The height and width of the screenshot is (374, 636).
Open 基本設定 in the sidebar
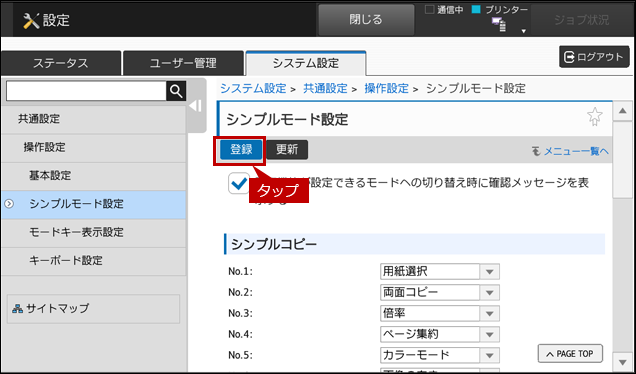94,176
